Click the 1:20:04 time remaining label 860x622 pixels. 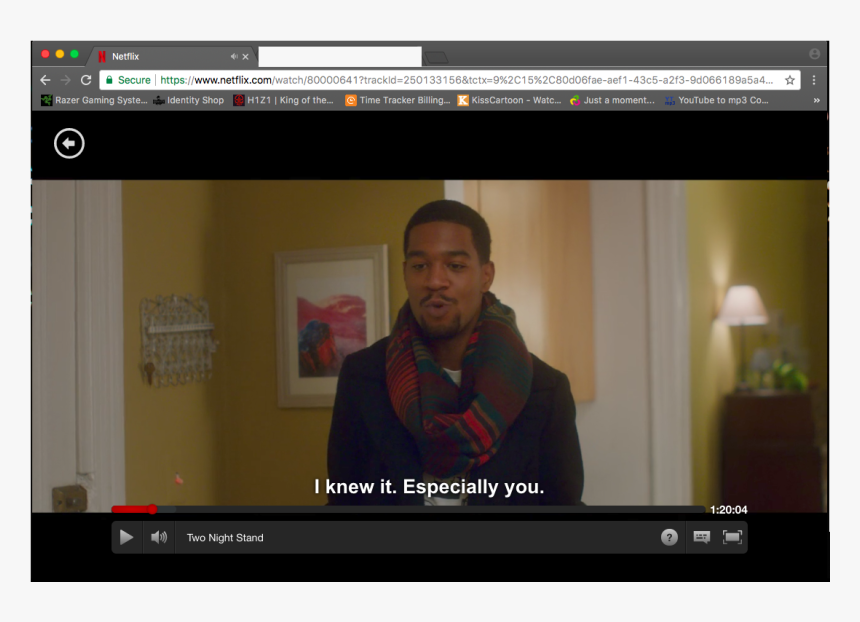point(728,510)
